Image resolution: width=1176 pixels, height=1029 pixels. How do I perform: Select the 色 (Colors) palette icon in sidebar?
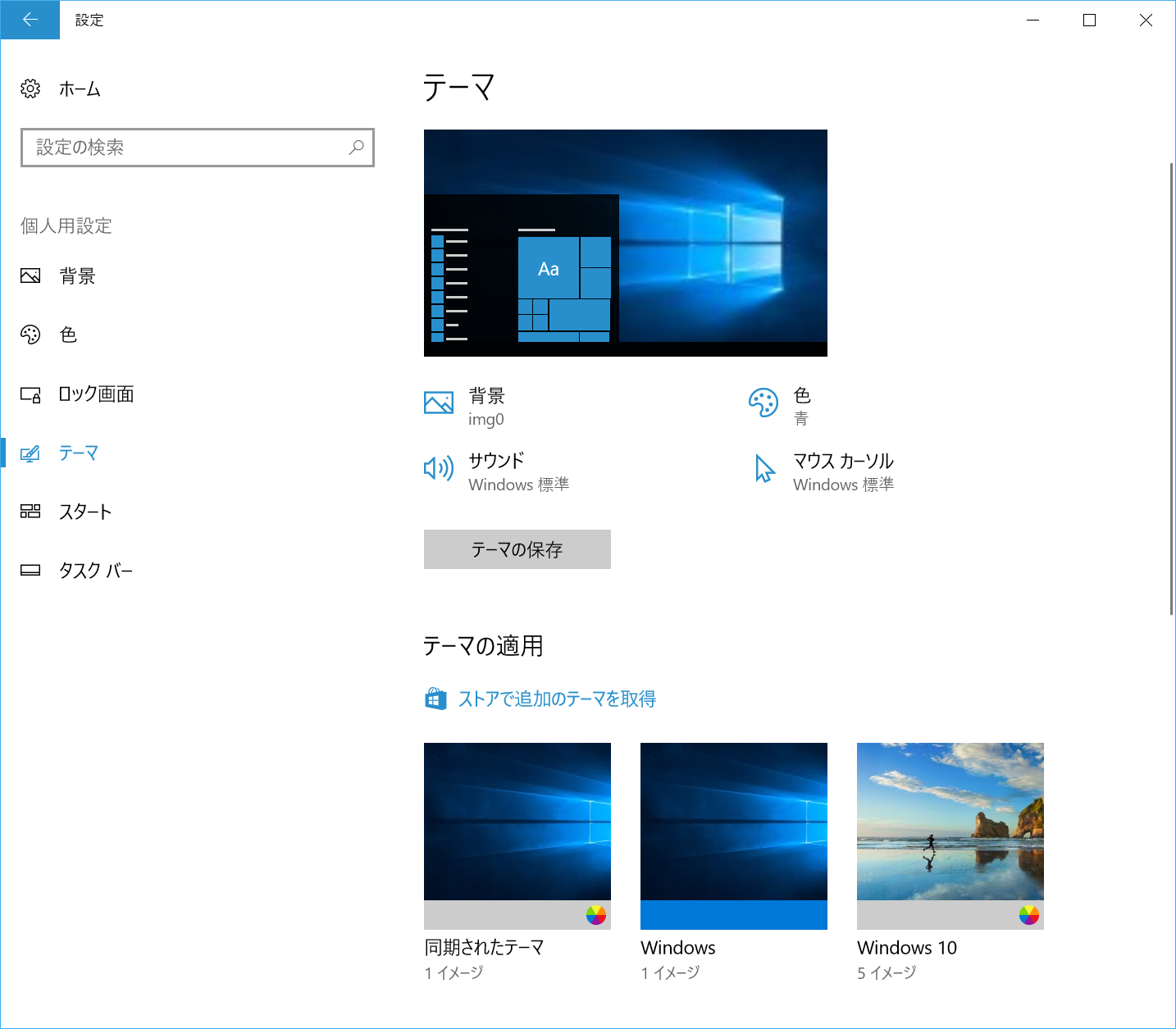(x=30, y=335)
